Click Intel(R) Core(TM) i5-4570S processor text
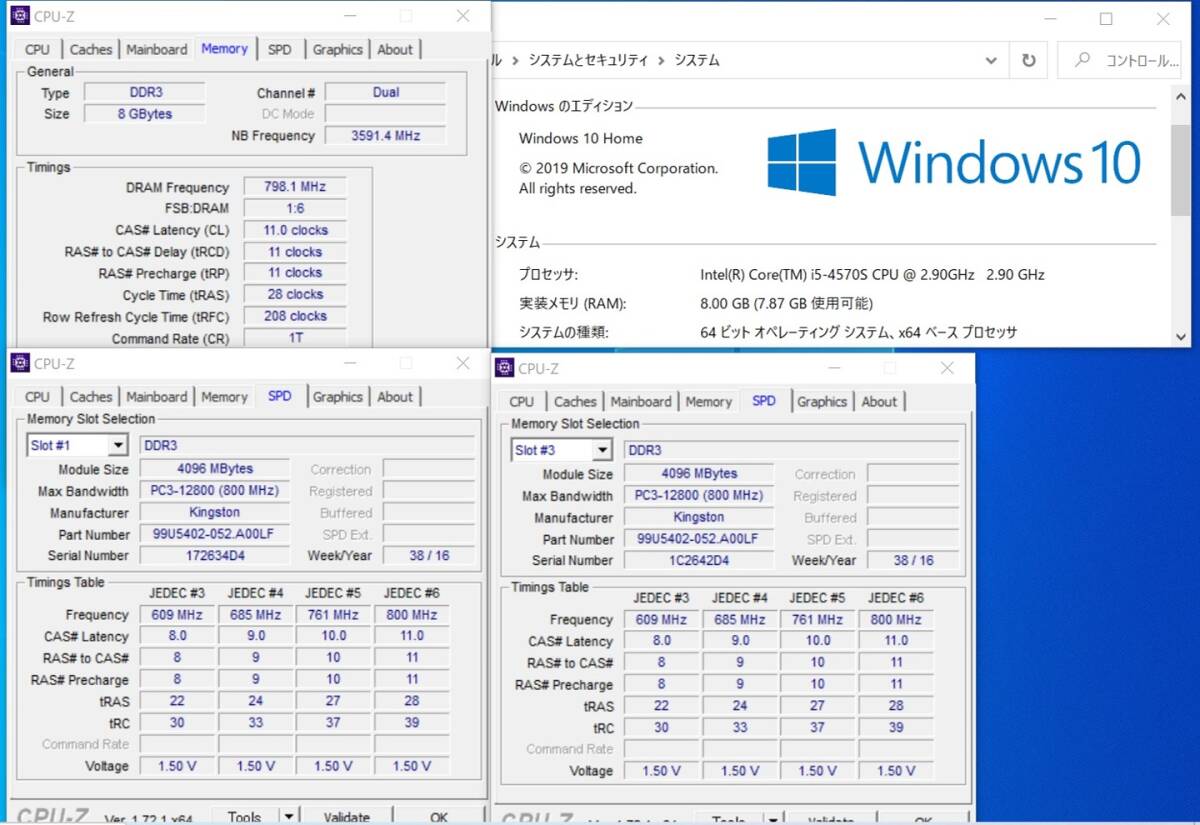1200x825 pixels. coord(872,275)
